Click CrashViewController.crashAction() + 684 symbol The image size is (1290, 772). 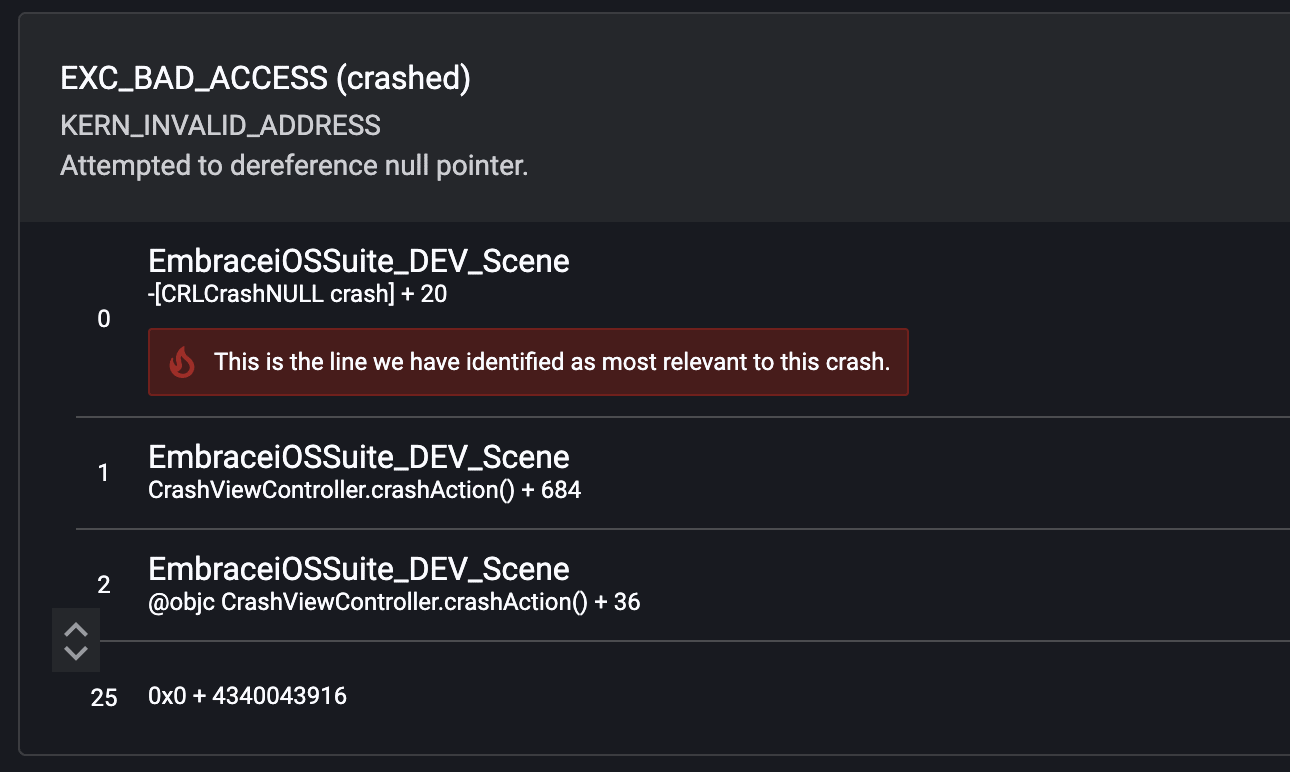click(x=364, y=490)
